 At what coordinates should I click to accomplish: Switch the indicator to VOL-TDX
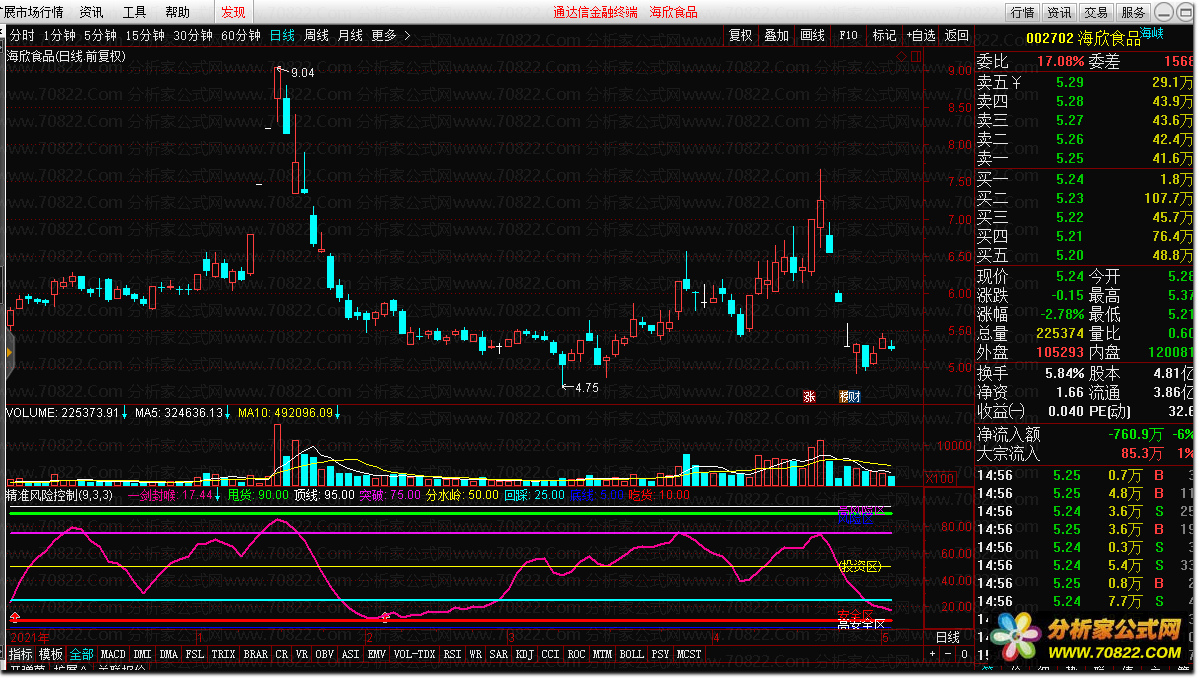414,654
